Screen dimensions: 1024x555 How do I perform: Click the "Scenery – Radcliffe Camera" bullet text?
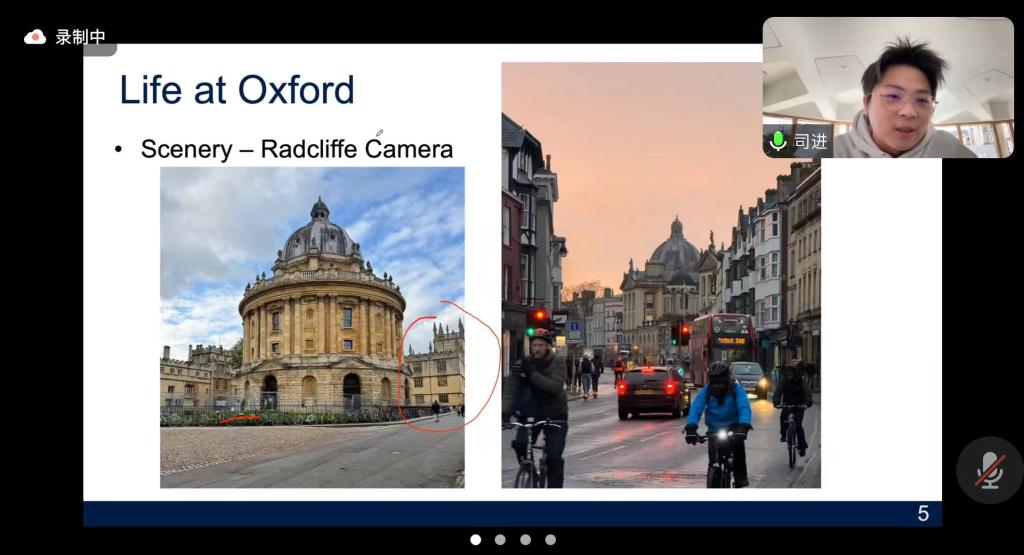(x=296, y=149)
